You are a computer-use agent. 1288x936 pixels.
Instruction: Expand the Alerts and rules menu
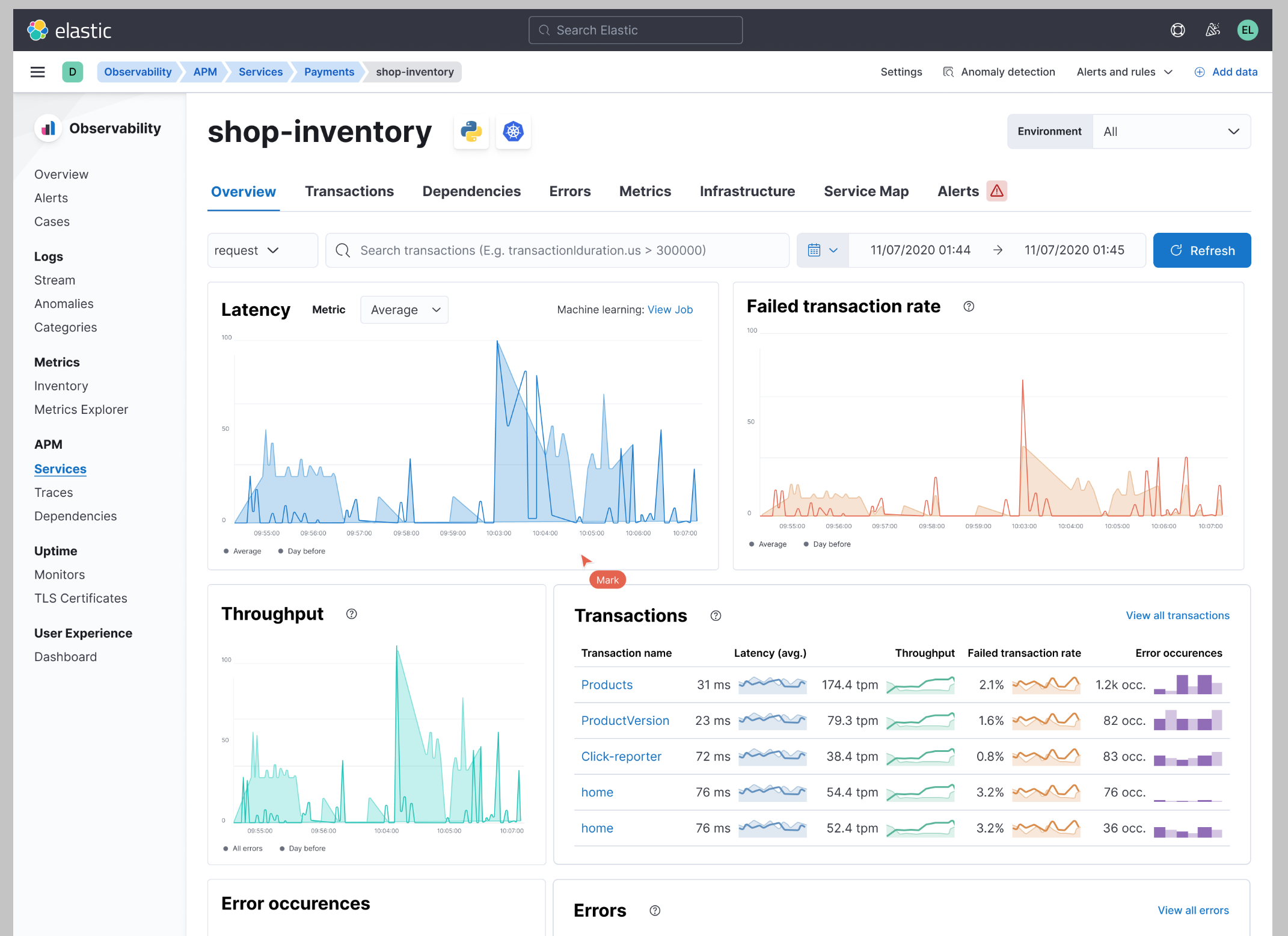click(1124, 72)
